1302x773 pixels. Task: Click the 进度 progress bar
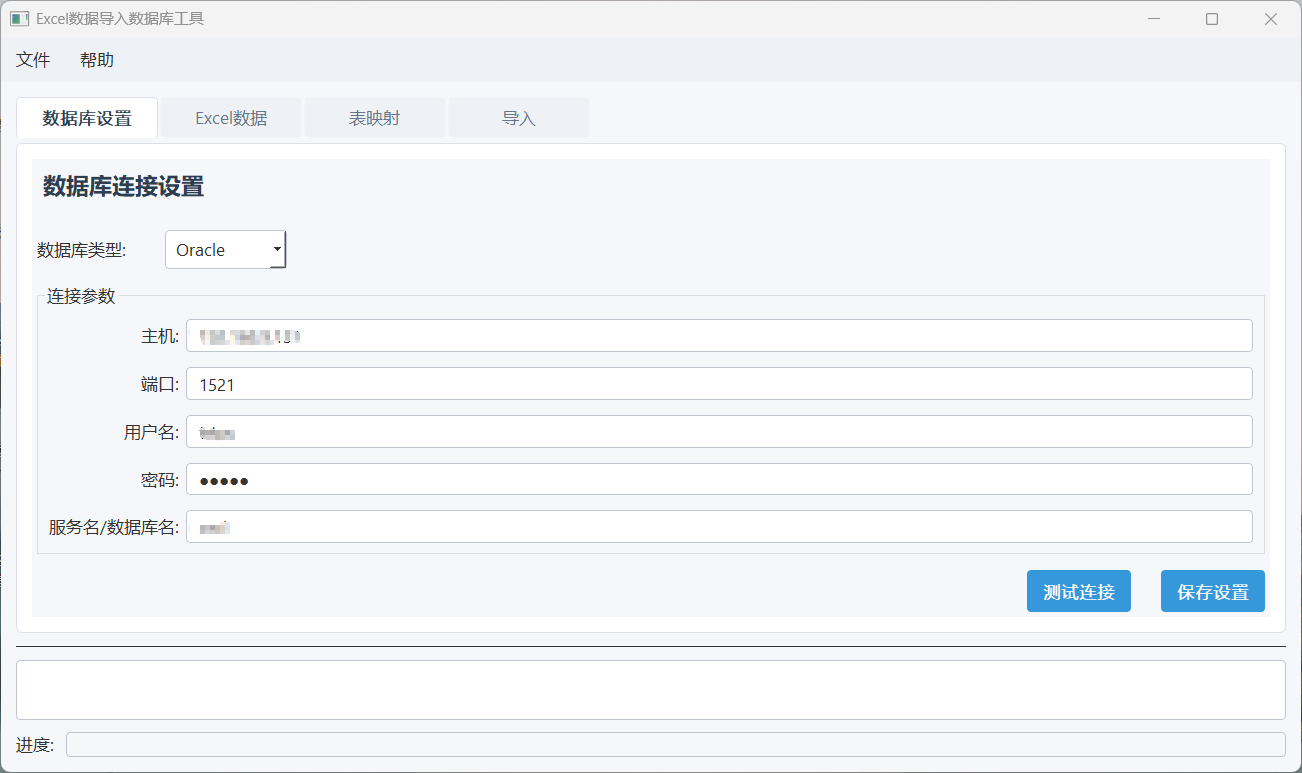tap(676, 745)
